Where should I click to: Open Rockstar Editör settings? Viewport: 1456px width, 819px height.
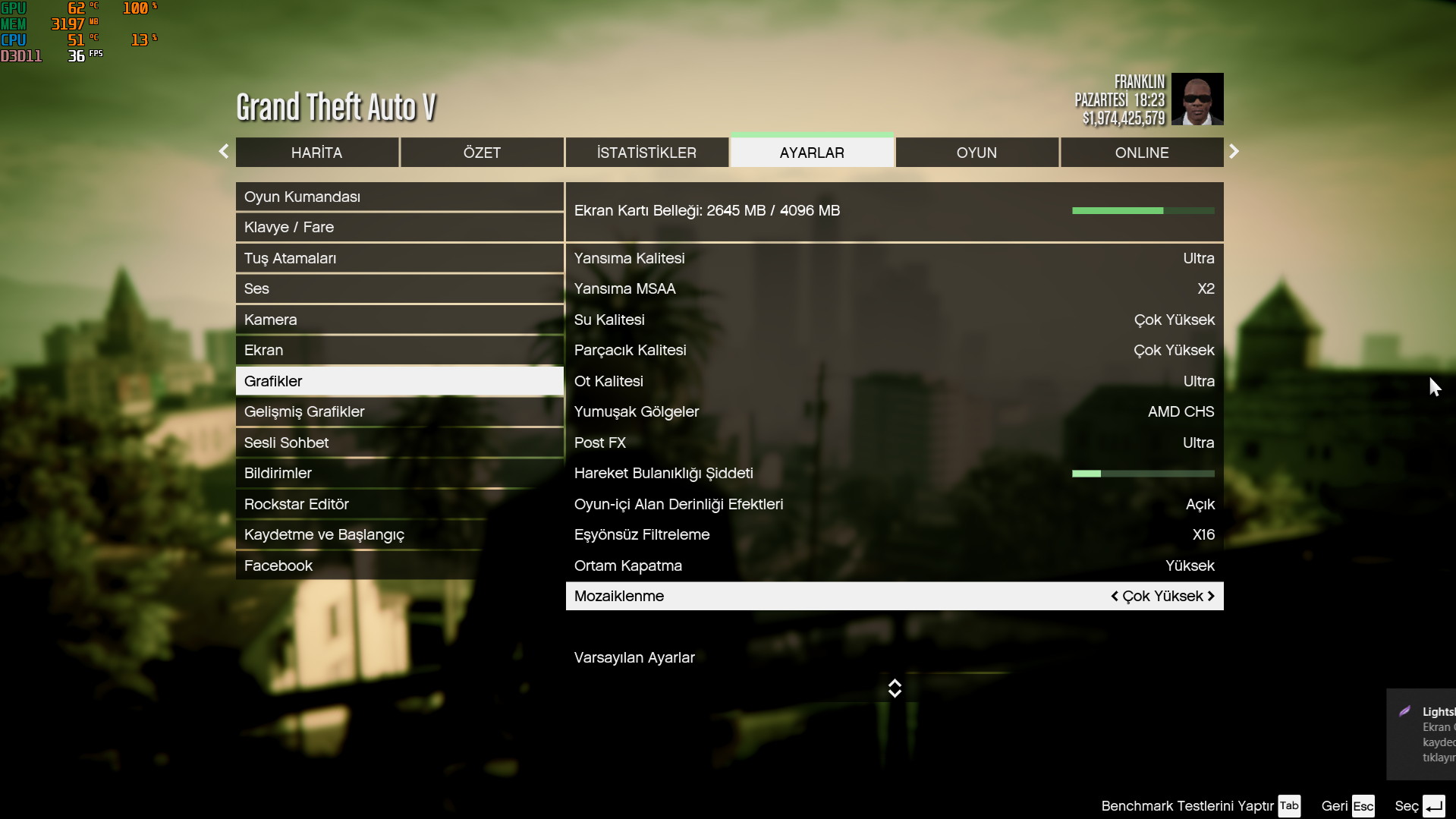tap(400, 504)
